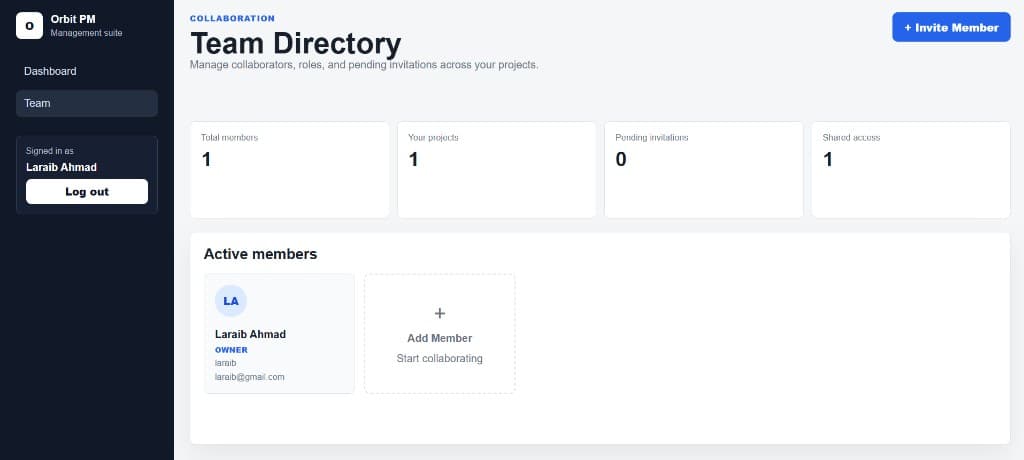Screen dimensions: 1024x460
Task: Click the Add Member label
Action: click(x=440, y=338)
